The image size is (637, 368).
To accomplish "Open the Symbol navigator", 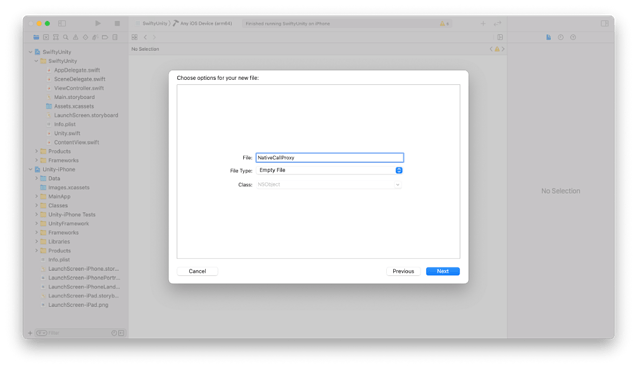I will (x=56, y=37).
